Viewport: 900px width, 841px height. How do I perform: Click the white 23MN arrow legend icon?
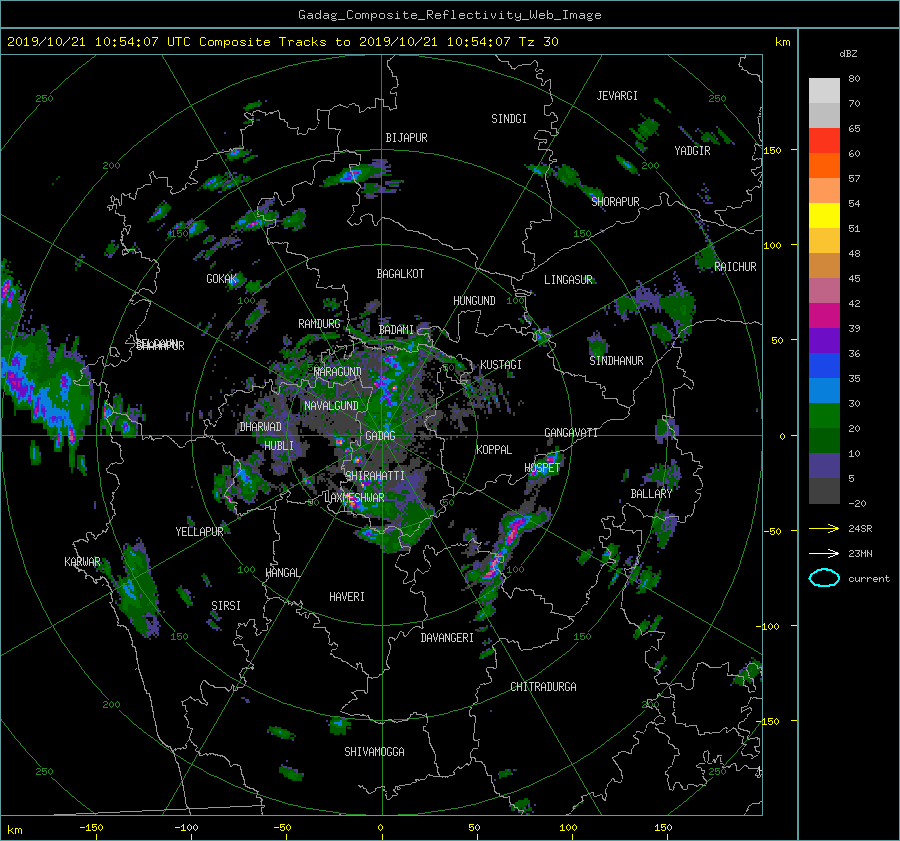[x=824, y=553]
